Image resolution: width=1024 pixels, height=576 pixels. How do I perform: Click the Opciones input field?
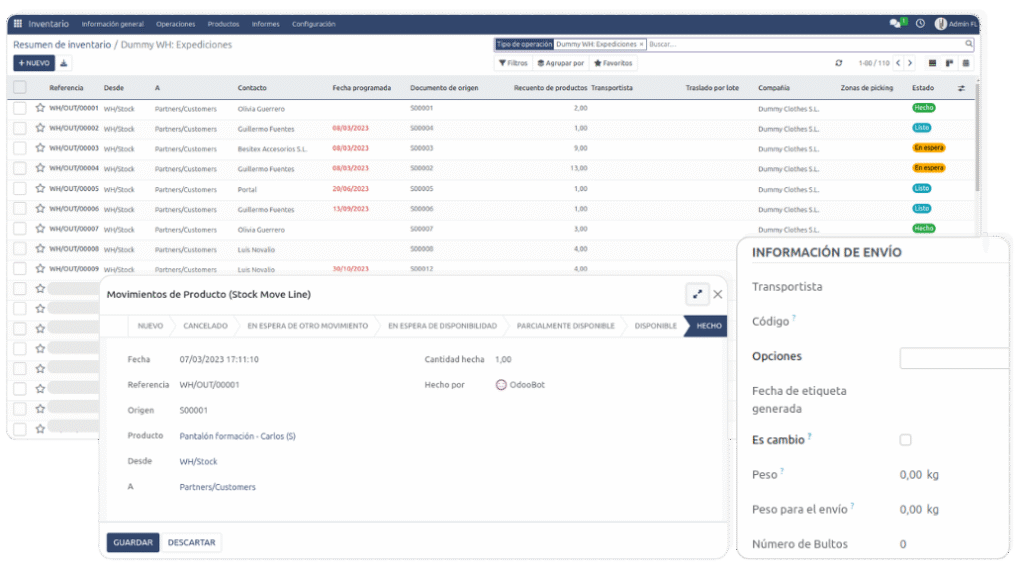[954, 358]
